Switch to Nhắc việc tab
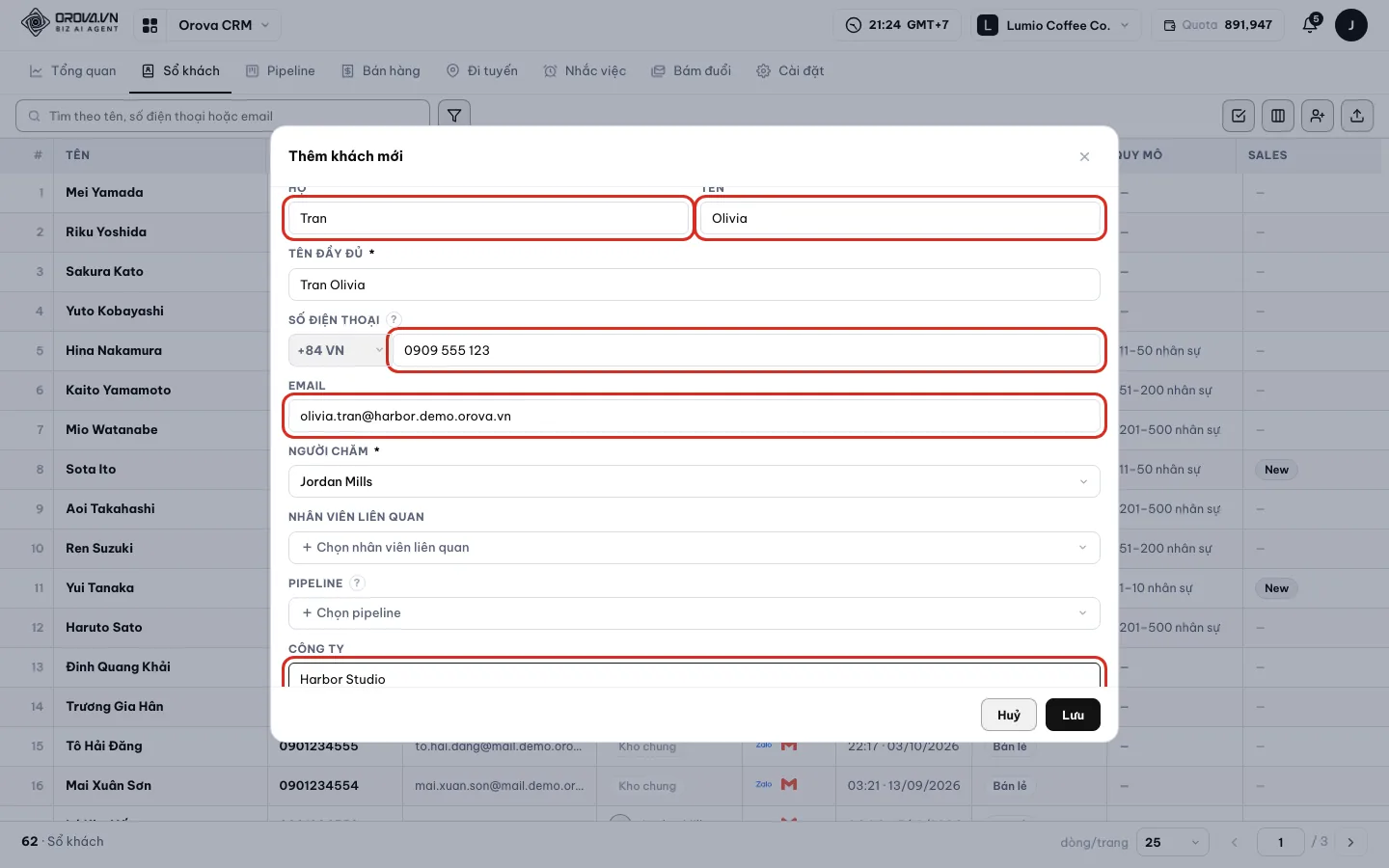The height and width of the screenshot is (868, 1389). tap(585, 70)
